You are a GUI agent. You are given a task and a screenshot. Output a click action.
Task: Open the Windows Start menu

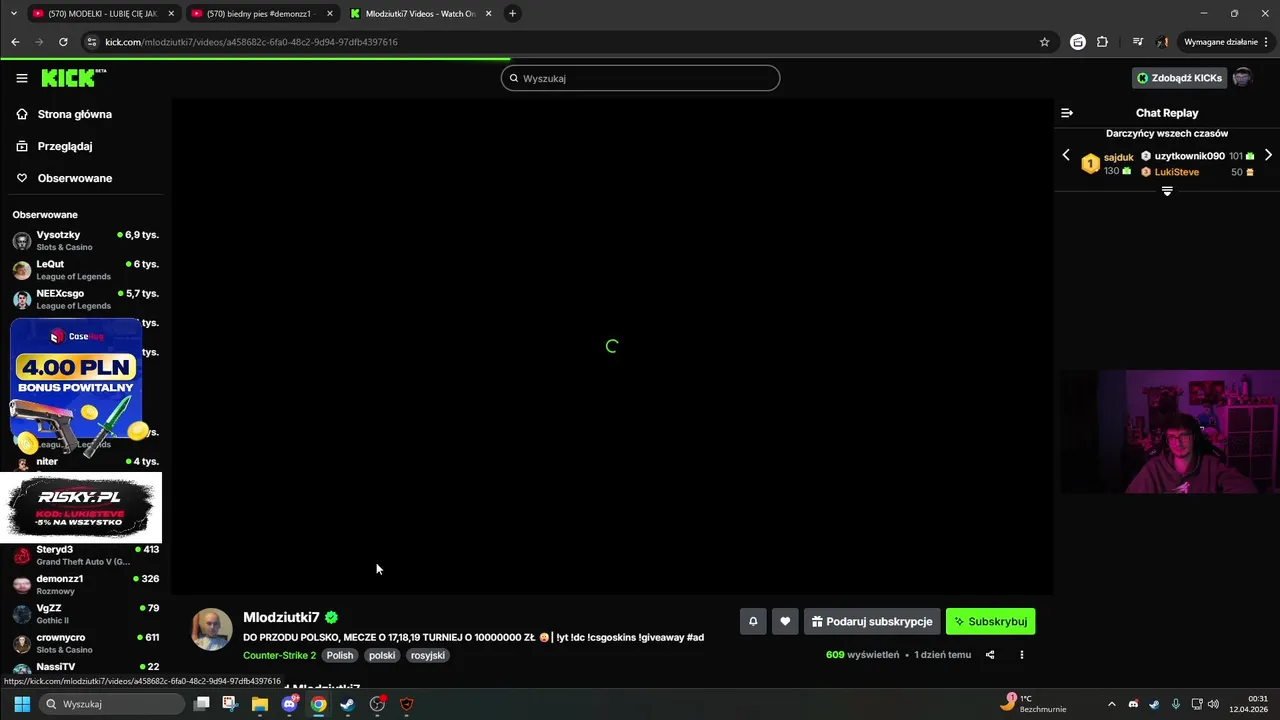coord(22,704)
